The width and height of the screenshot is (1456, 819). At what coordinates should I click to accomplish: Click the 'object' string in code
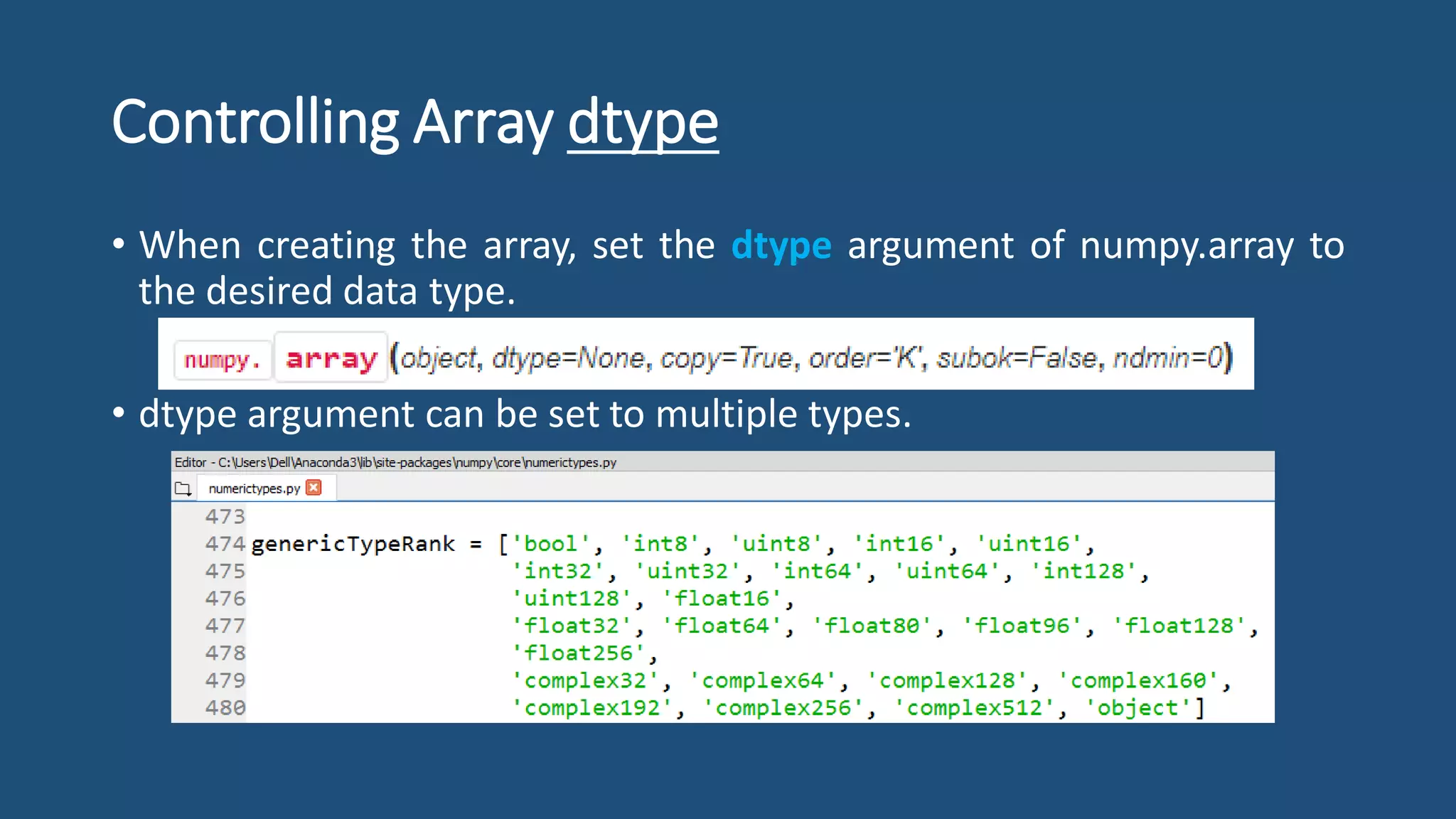pos(1138,707)
